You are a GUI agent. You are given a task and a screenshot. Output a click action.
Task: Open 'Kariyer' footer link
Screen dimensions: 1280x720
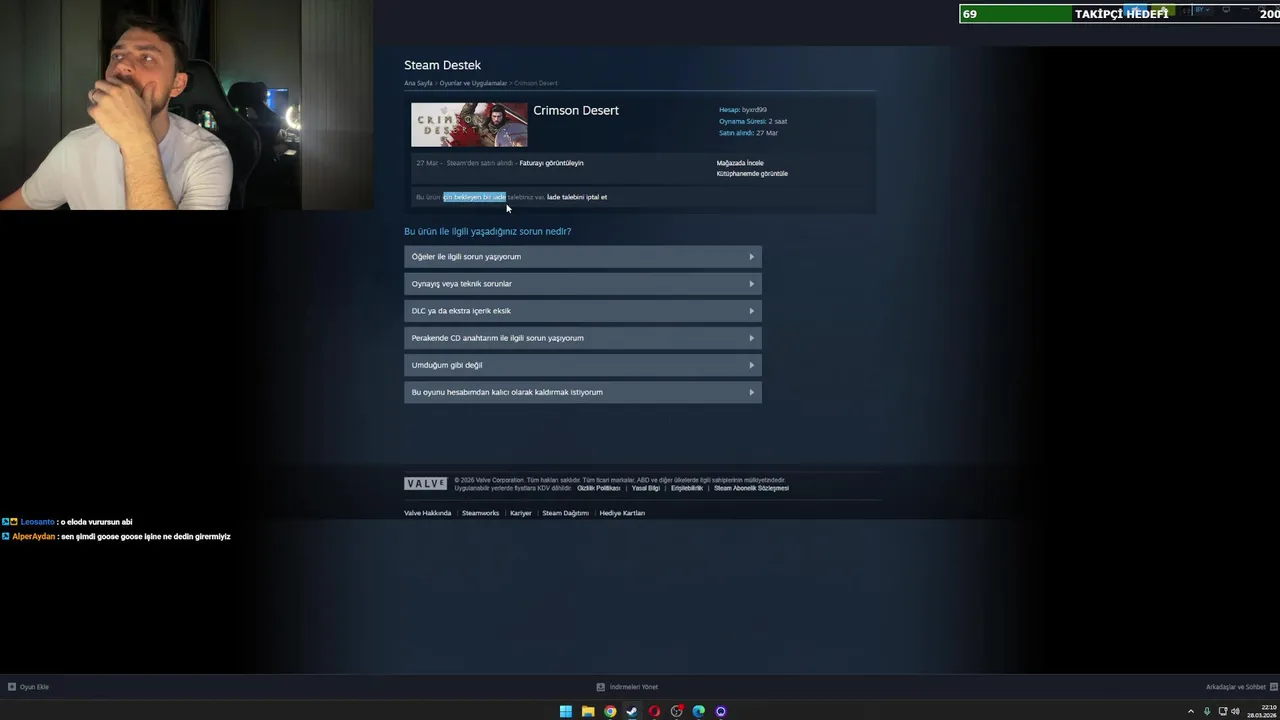[521, 513]
